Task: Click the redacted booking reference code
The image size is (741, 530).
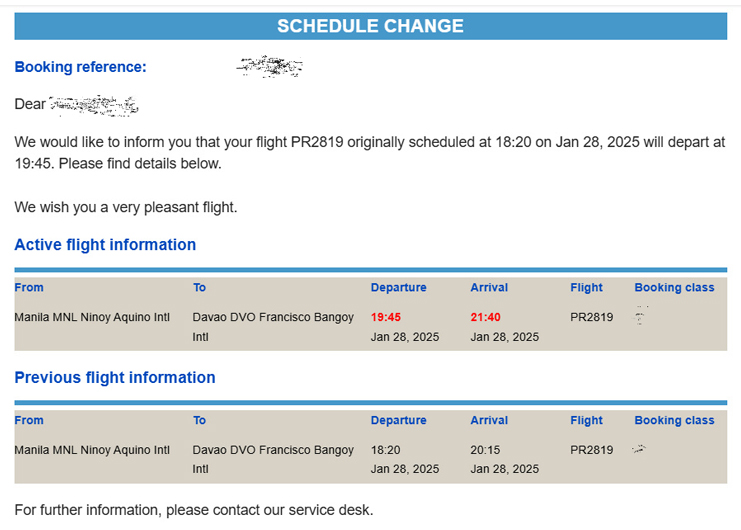Action: pyautogui.click(x=270, y=66)
